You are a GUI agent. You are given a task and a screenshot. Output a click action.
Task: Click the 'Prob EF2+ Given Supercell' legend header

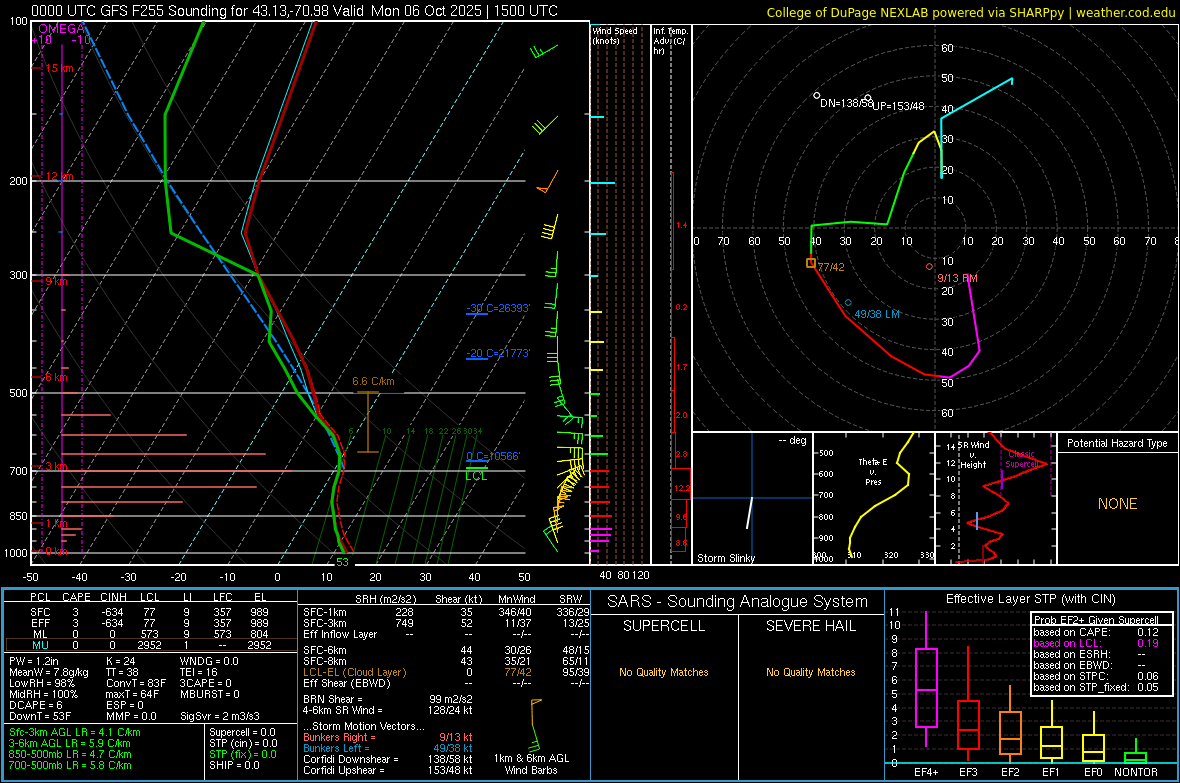pyautogui.click(x=1096, y=620)
